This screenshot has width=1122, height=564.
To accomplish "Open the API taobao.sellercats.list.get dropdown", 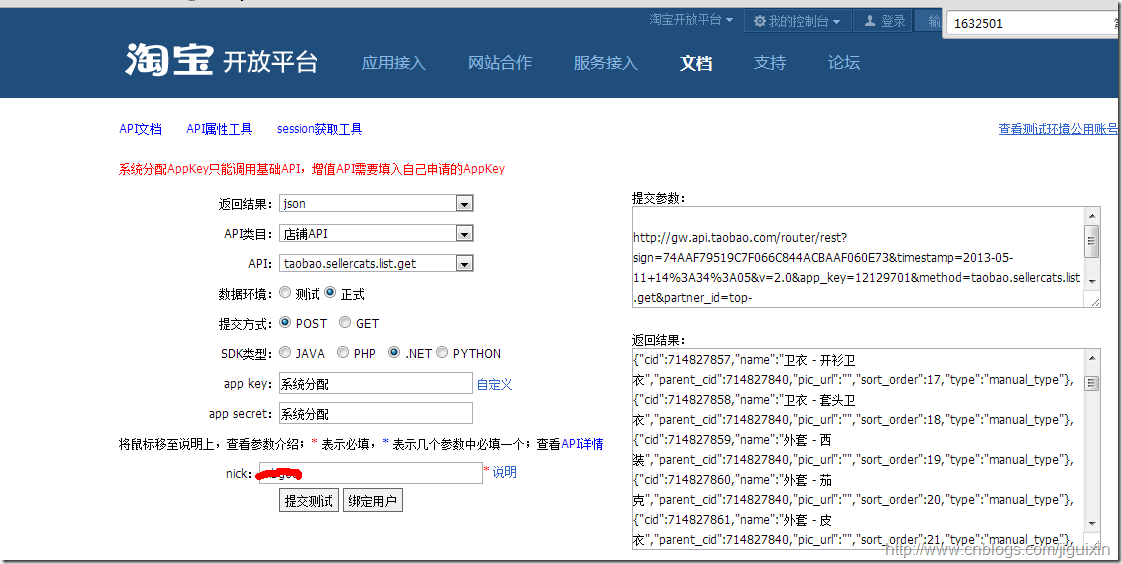I will 376,264.
